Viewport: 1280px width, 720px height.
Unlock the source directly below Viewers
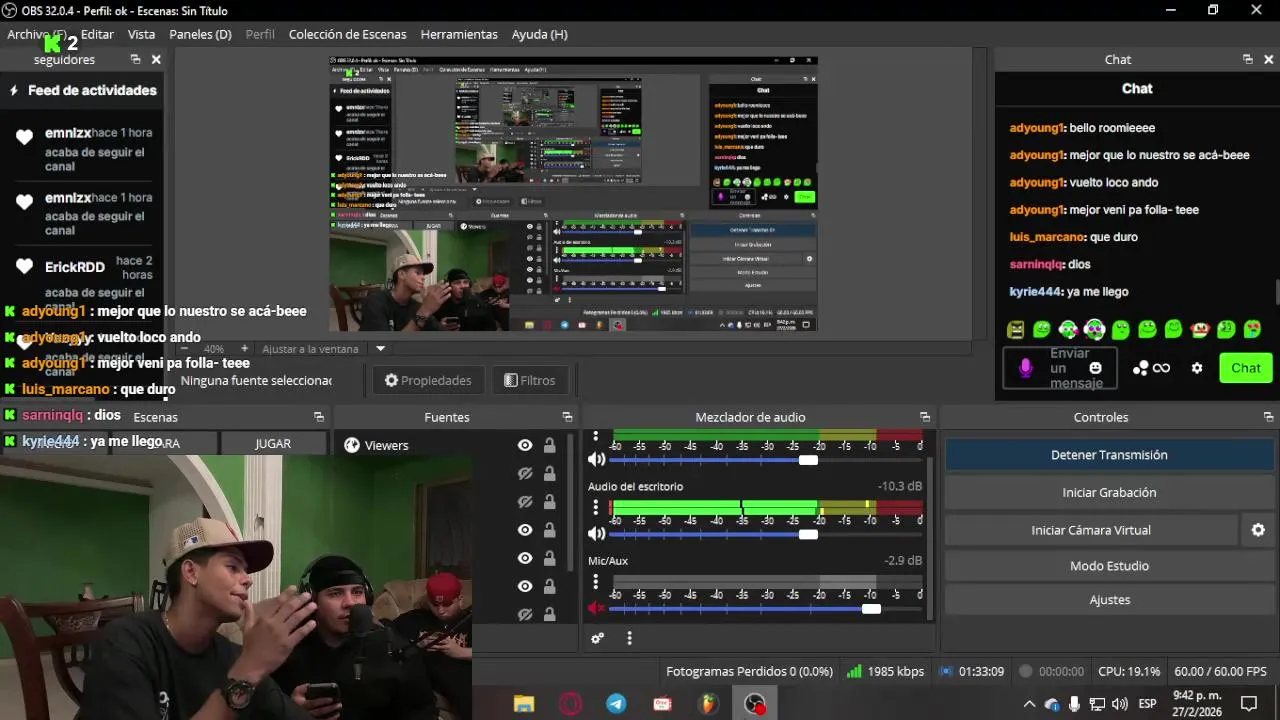pos(549,473)
